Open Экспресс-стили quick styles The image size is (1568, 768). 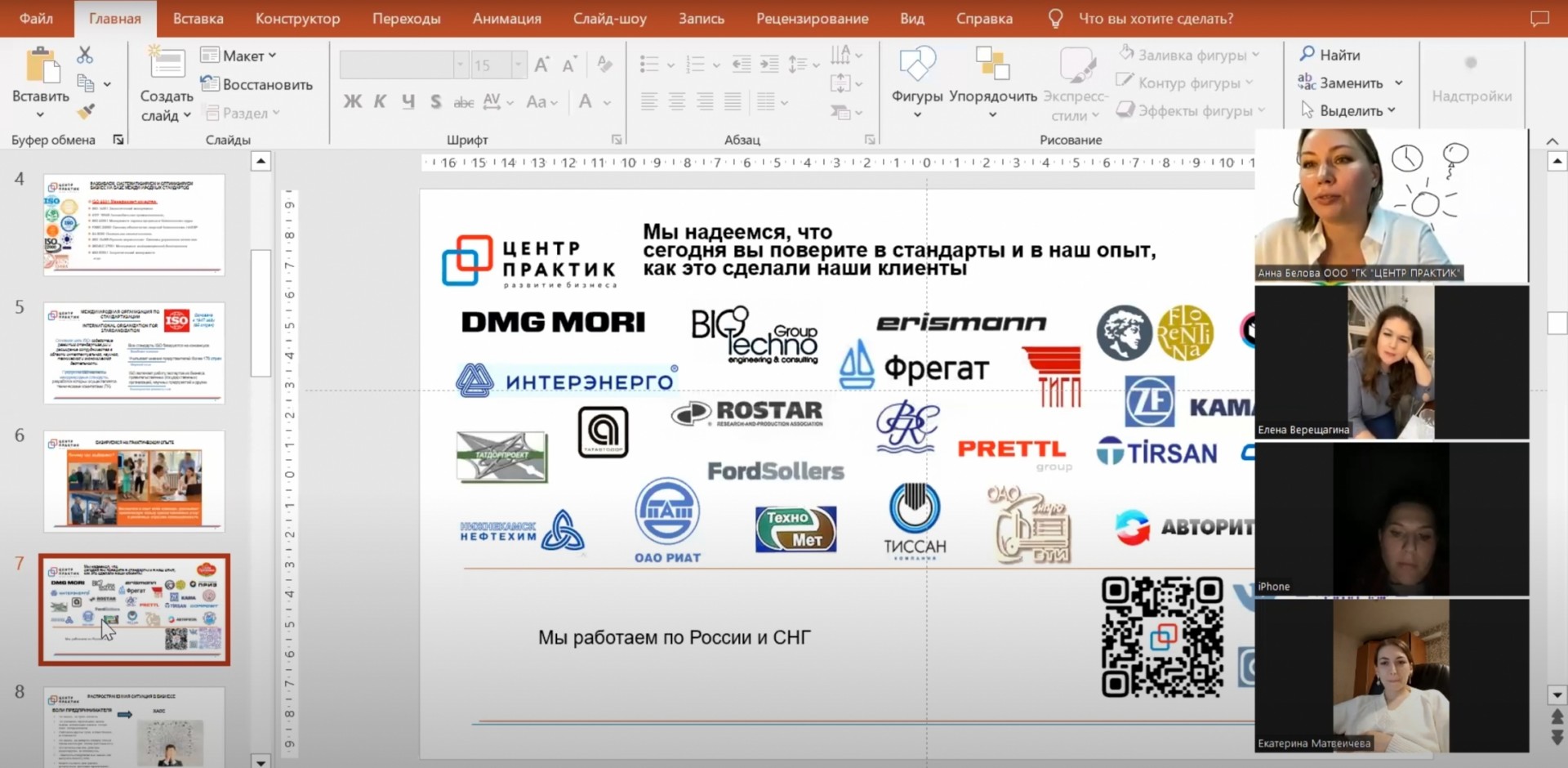pyautogui.click(x=1076, y=83)
